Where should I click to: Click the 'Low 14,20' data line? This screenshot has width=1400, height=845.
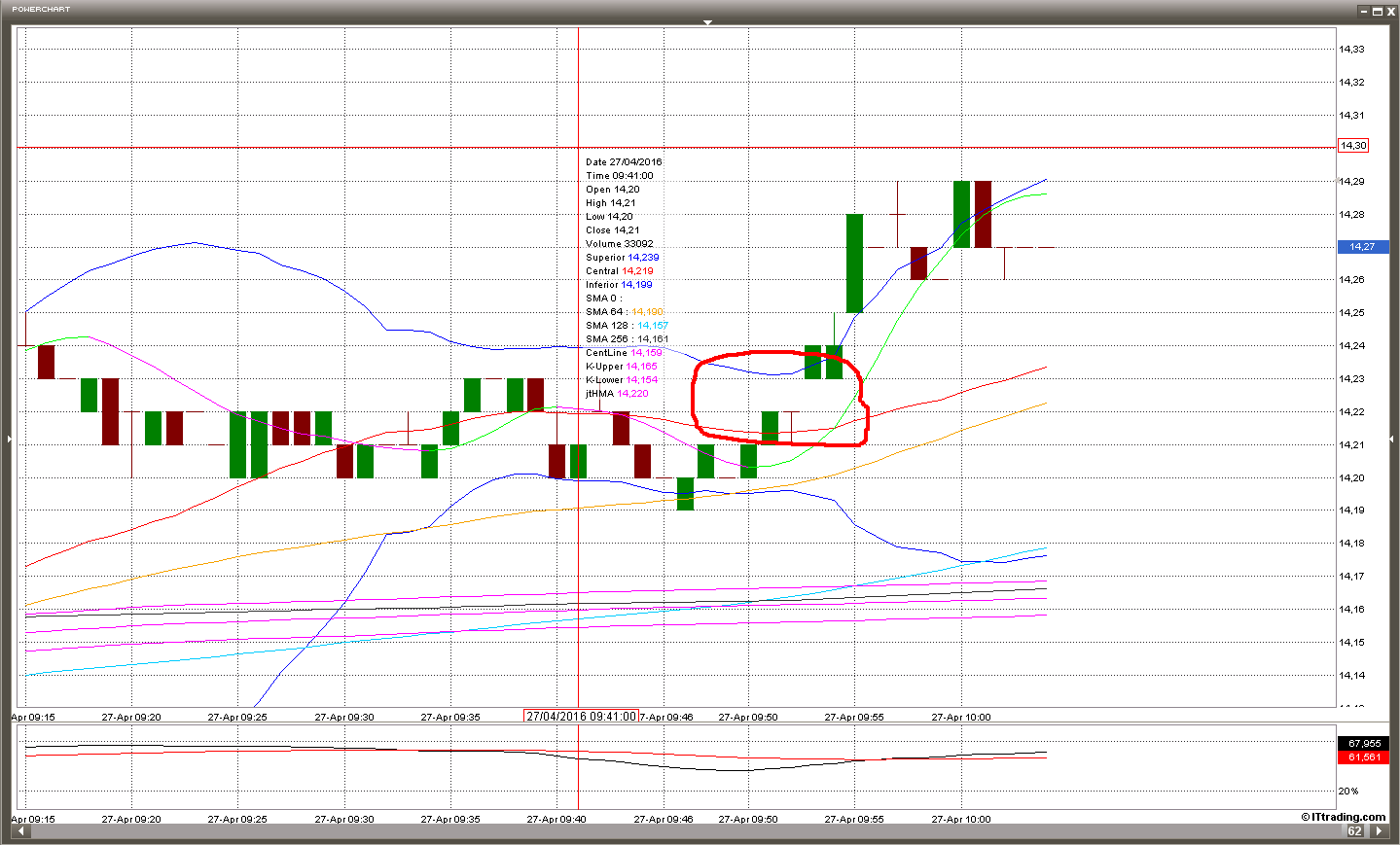tap(609, 217)
